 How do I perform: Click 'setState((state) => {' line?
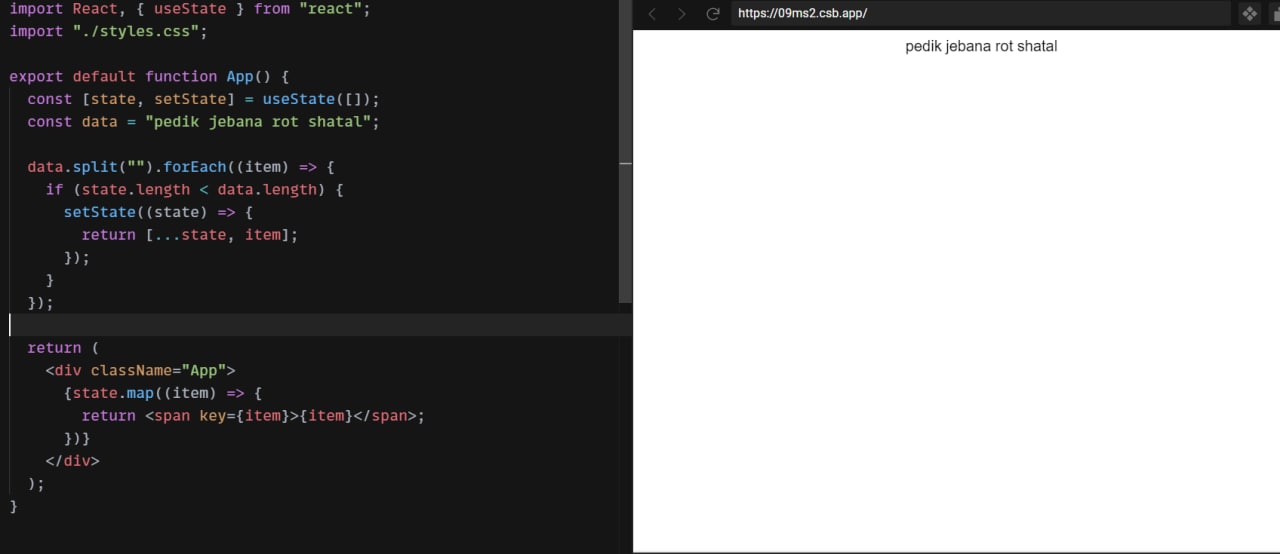pos(158,212)
